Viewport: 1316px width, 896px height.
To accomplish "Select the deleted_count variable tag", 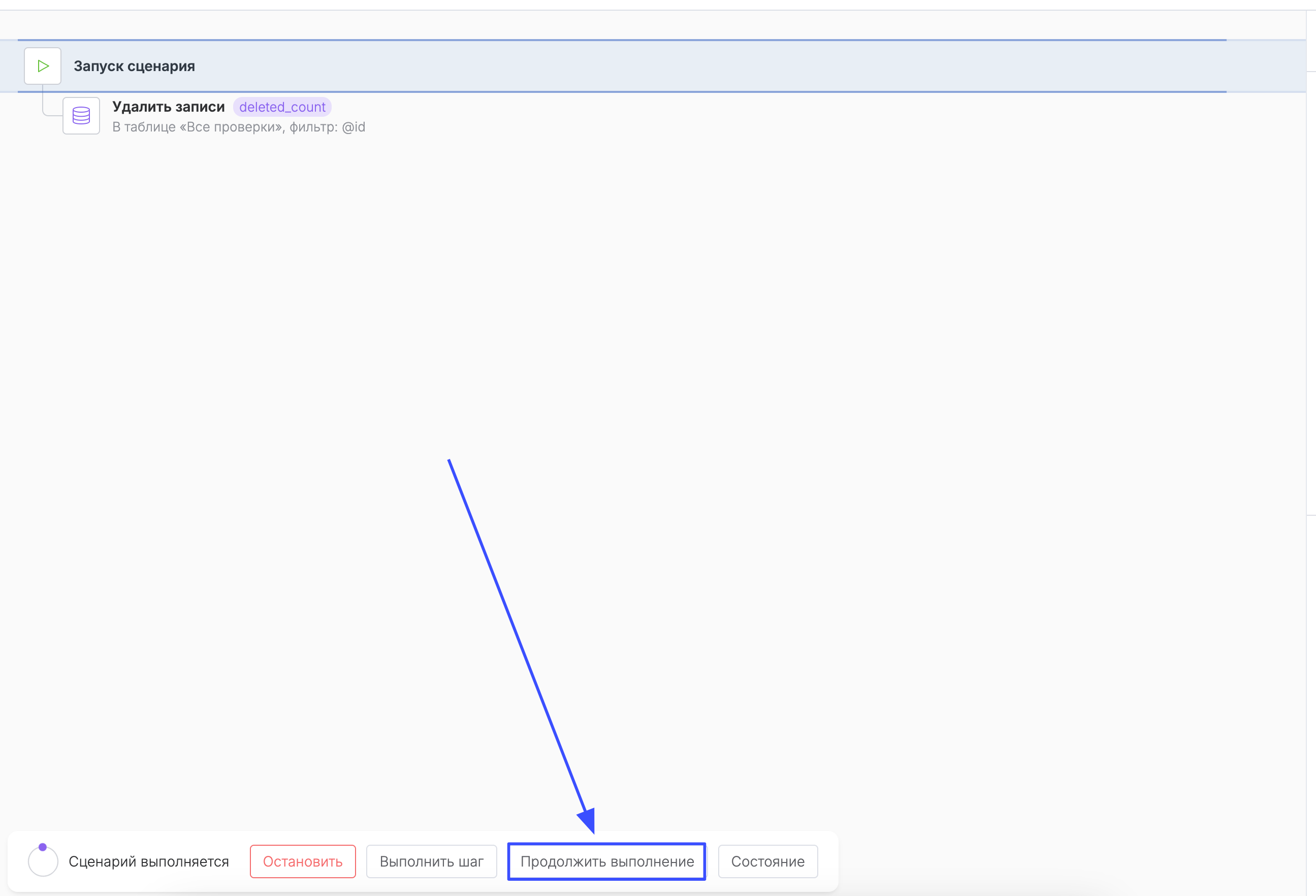I will coord(282,107).
